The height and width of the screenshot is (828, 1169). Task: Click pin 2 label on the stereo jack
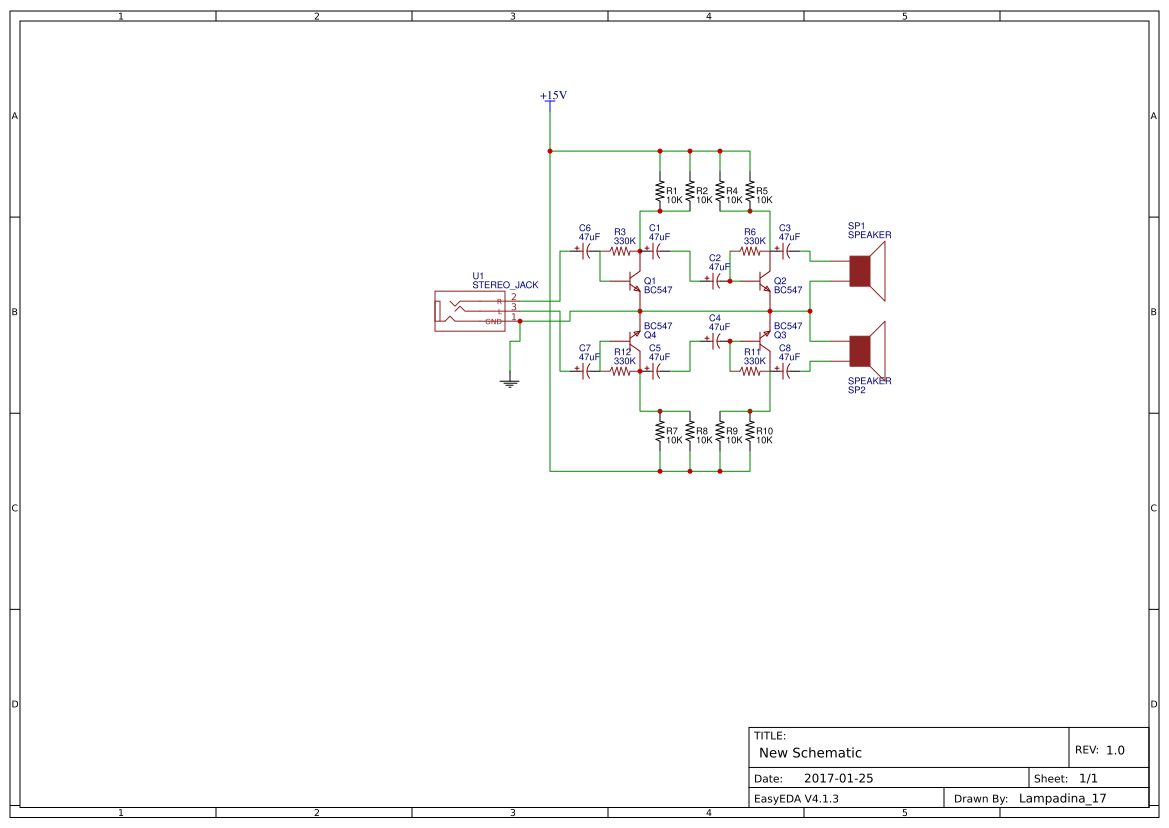(x=512, y=296)
